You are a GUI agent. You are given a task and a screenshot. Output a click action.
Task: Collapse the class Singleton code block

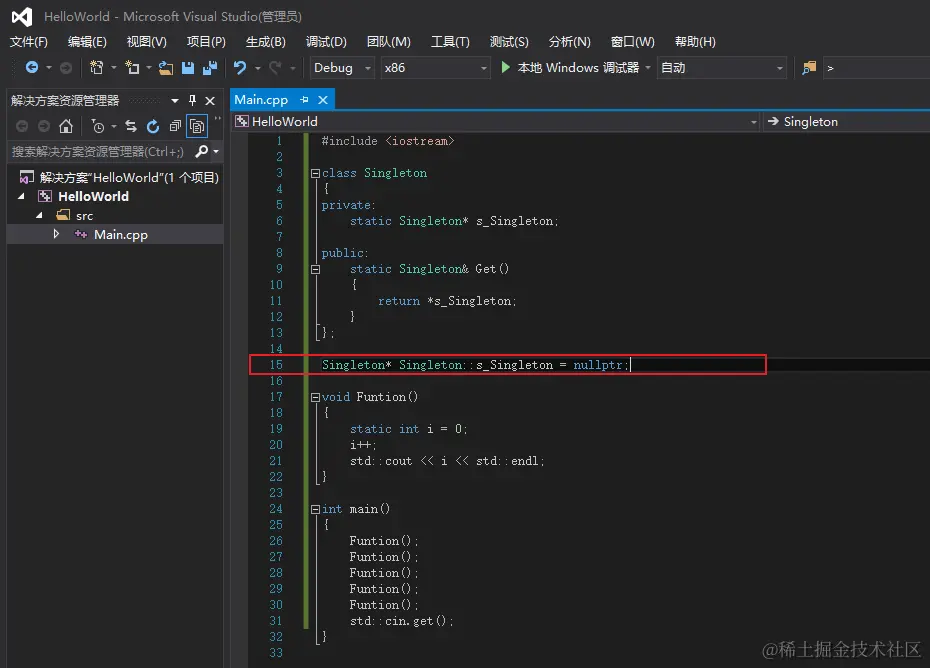tap(316, 173)
